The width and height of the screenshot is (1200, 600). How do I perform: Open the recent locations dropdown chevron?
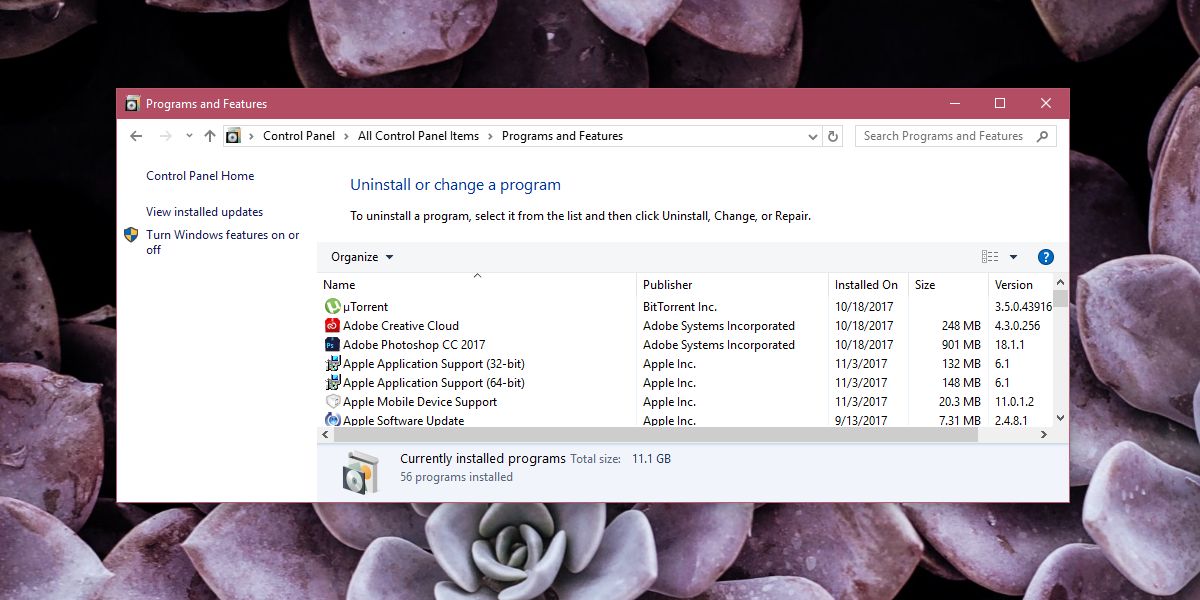[x=188, y=136]
